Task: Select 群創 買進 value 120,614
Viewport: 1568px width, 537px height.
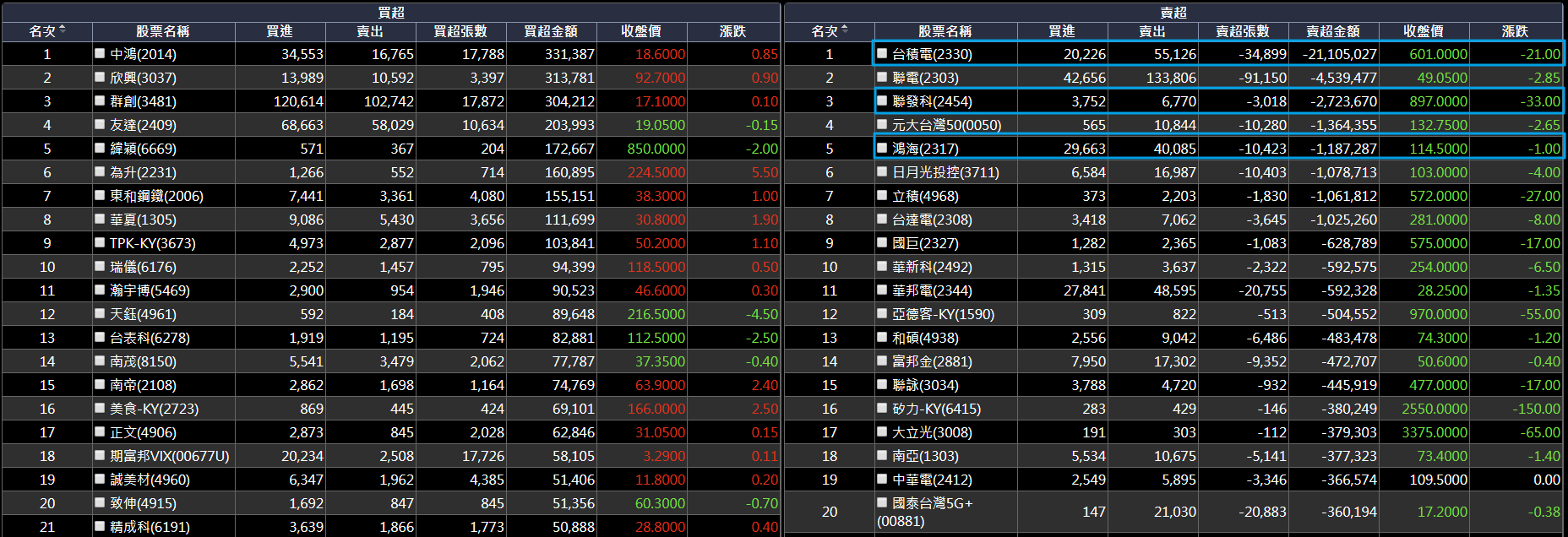Action: 298,101
